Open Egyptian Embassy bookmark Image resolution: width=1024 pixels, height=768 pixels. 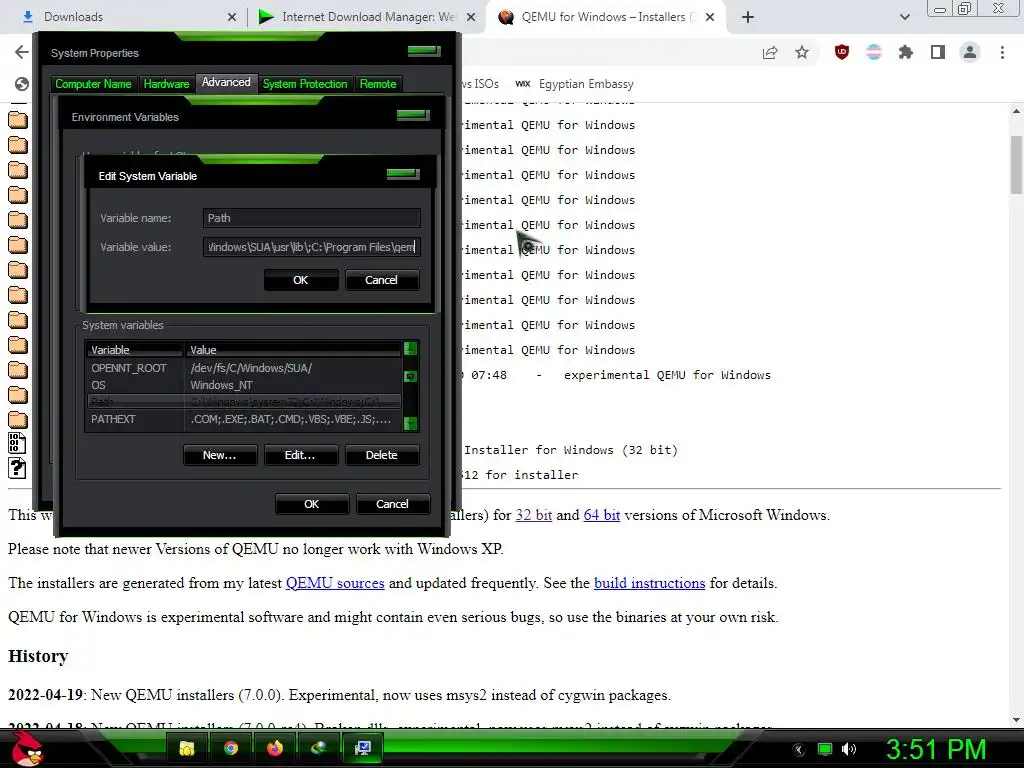(575, 84)
